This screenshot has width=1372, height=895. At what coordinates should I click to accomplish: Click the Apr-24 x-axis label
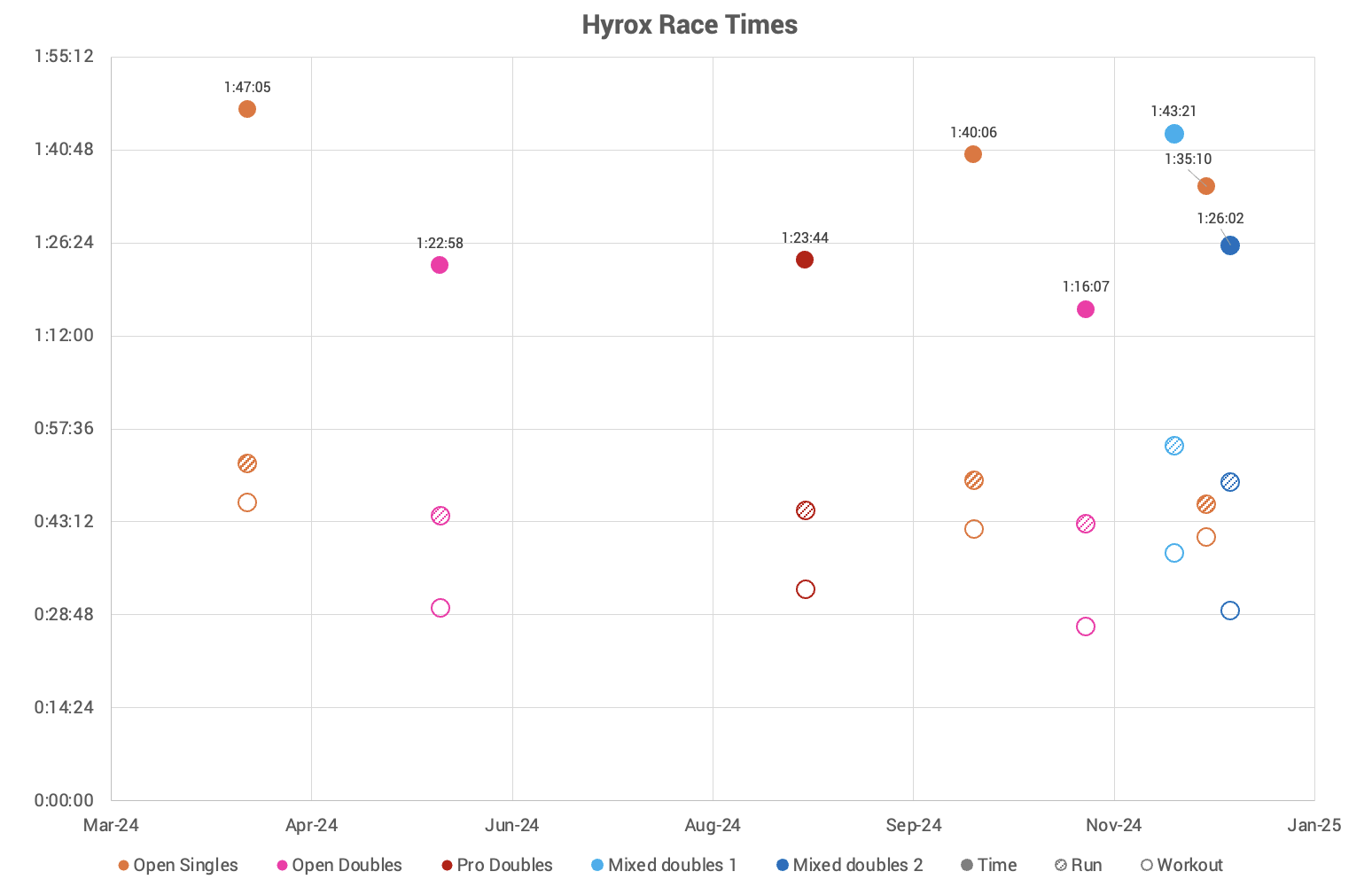pyautogui.click(x=311, y=825)
